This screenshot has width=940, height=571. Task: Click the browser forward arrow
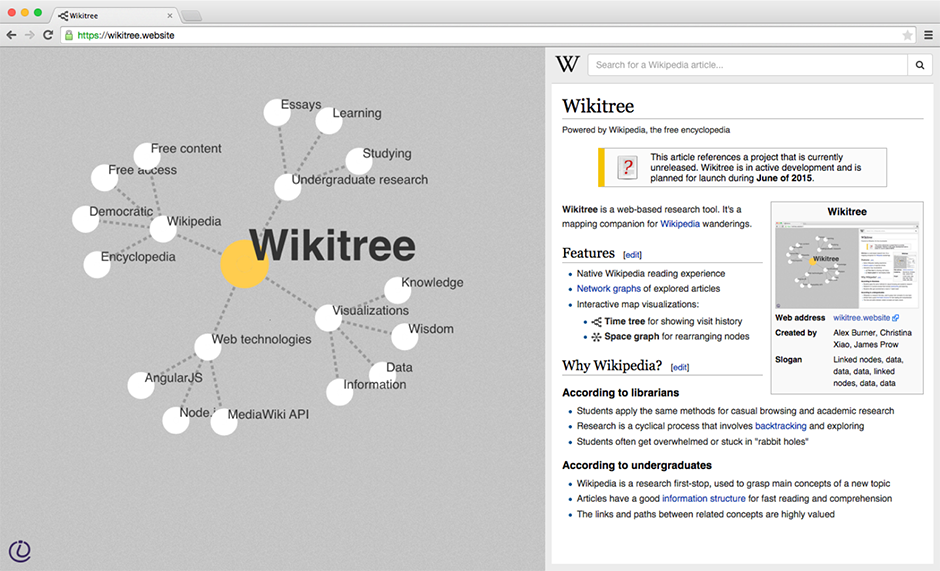click(x=29, y=35)
